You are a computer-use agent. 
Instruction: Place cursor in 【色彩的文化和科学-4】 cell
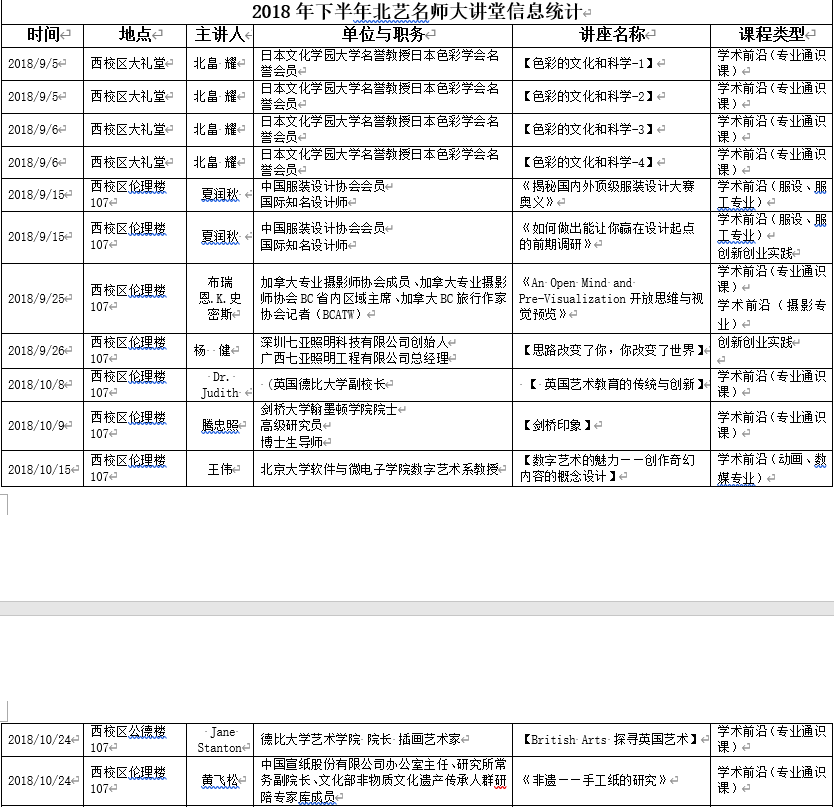588,162
